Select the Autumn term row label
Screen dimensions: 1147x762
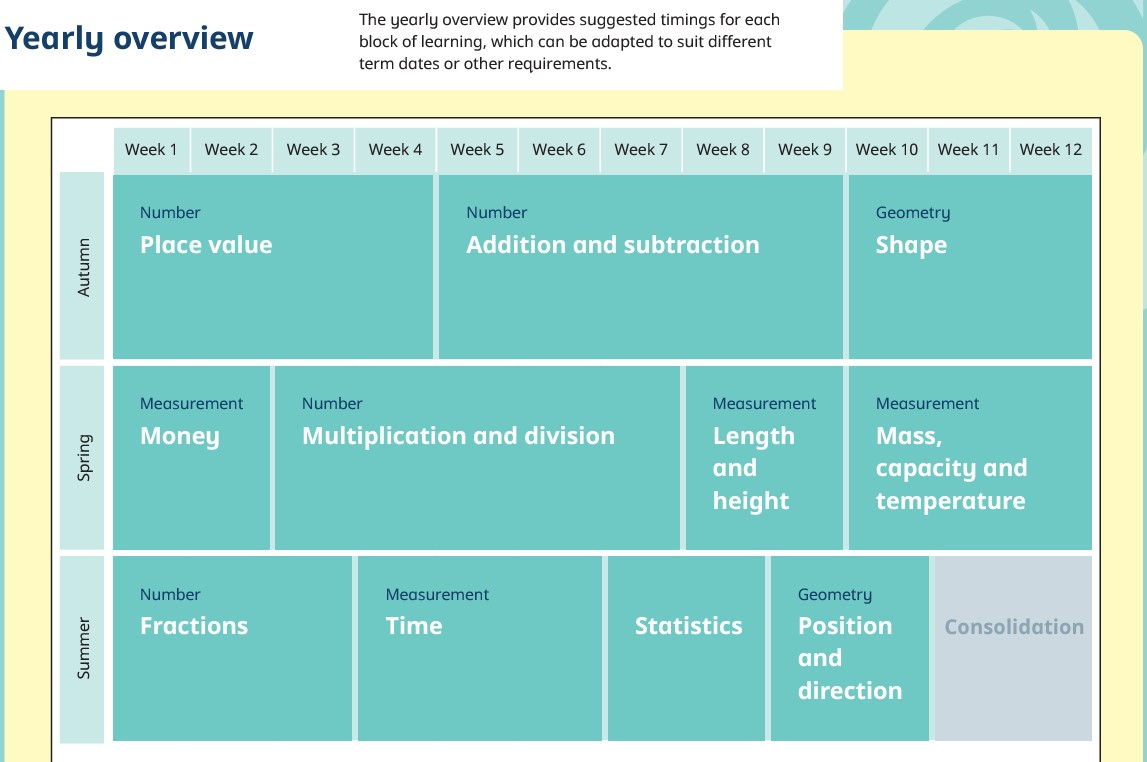pyautogui.click(x=82, y=266)
